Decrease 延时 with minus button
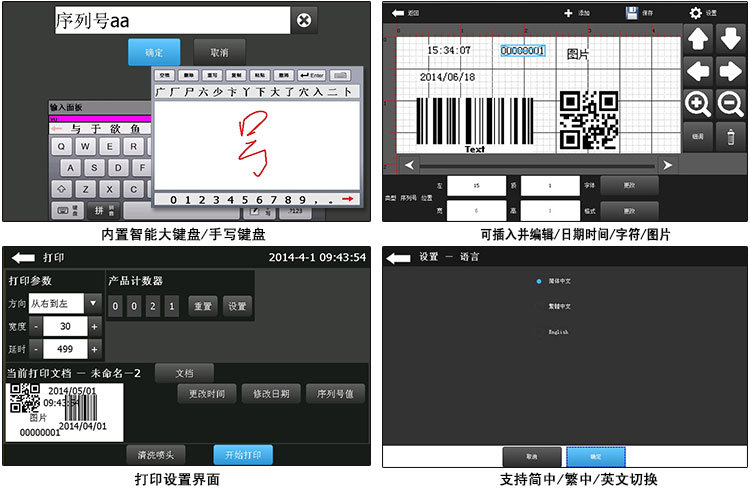Image resolution: width=750 pixels, height=488 pixels. click(36, 349)
